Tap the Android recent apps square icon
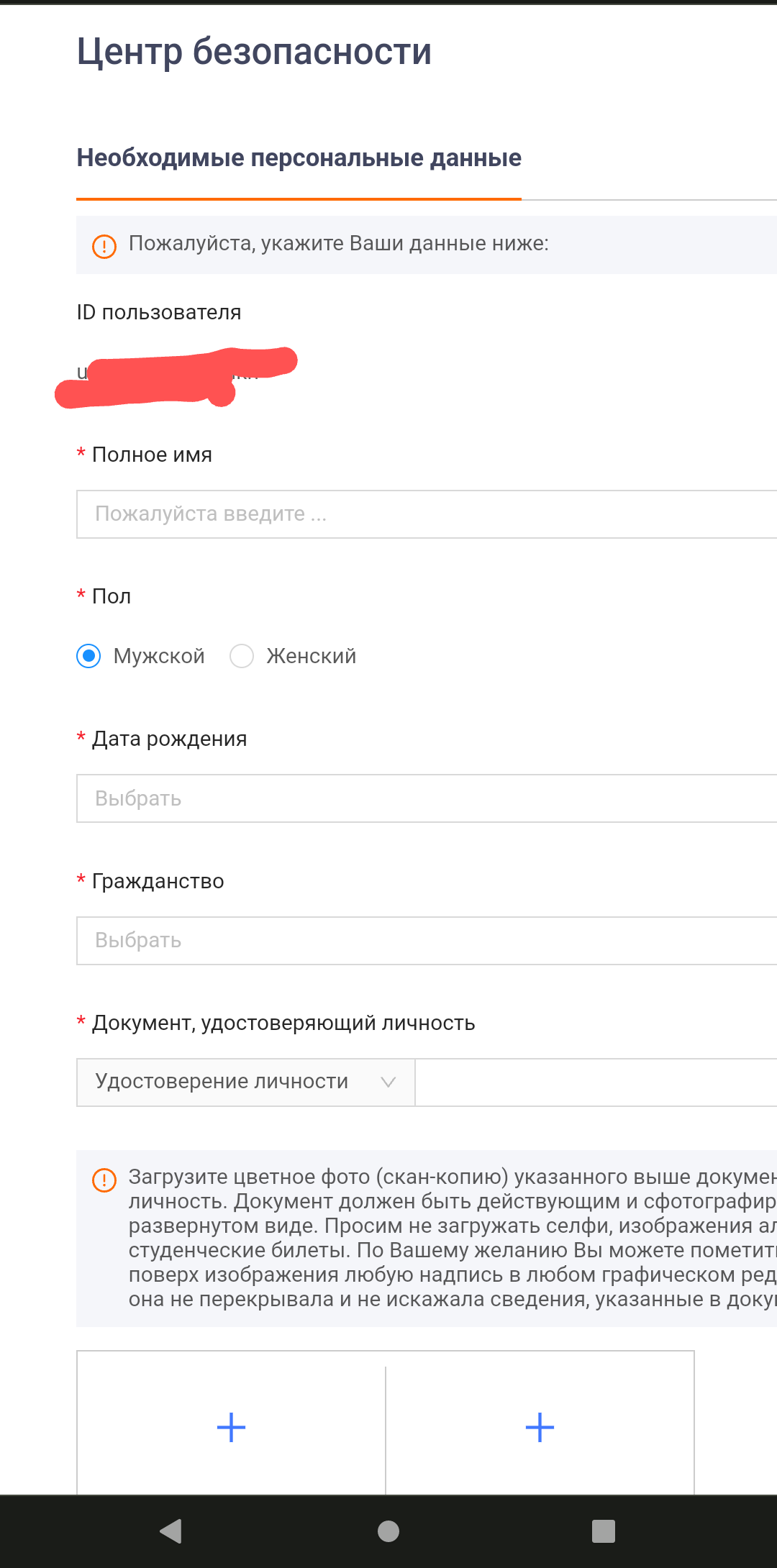The height and width of the screenshot is (1568, 777). (604, 1531)
